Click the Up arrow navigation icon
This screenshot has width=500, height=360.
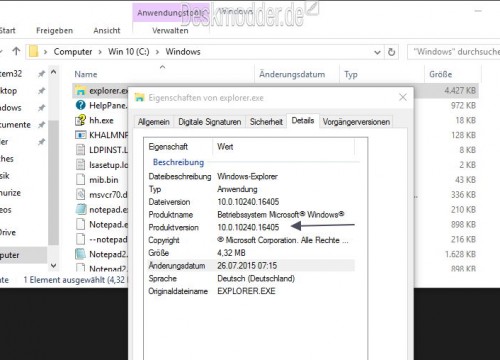pyautogui.click(x=16, y=51)
